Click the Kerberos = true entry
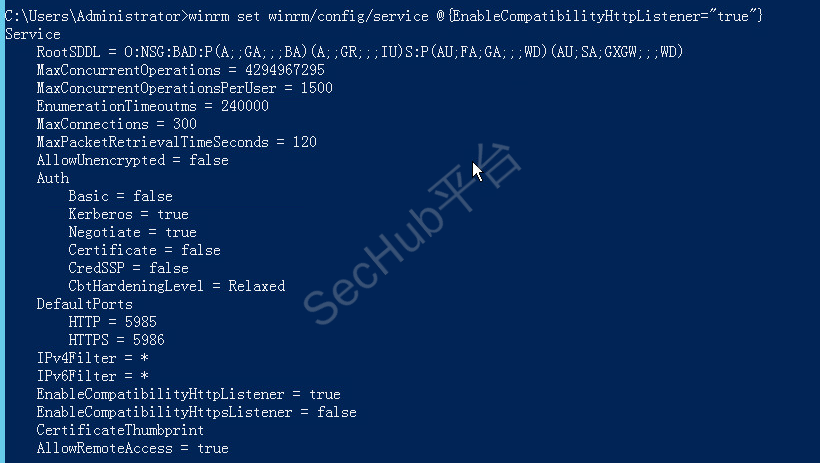Screen dimensions: 820x463 (x=129, y=214)
